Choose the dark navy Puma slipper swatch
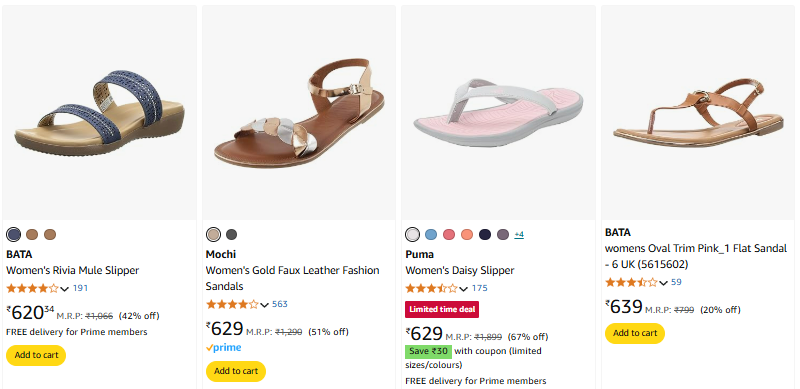Image resolution: width=800 pixels, height=389 pixels. point(485,235)
